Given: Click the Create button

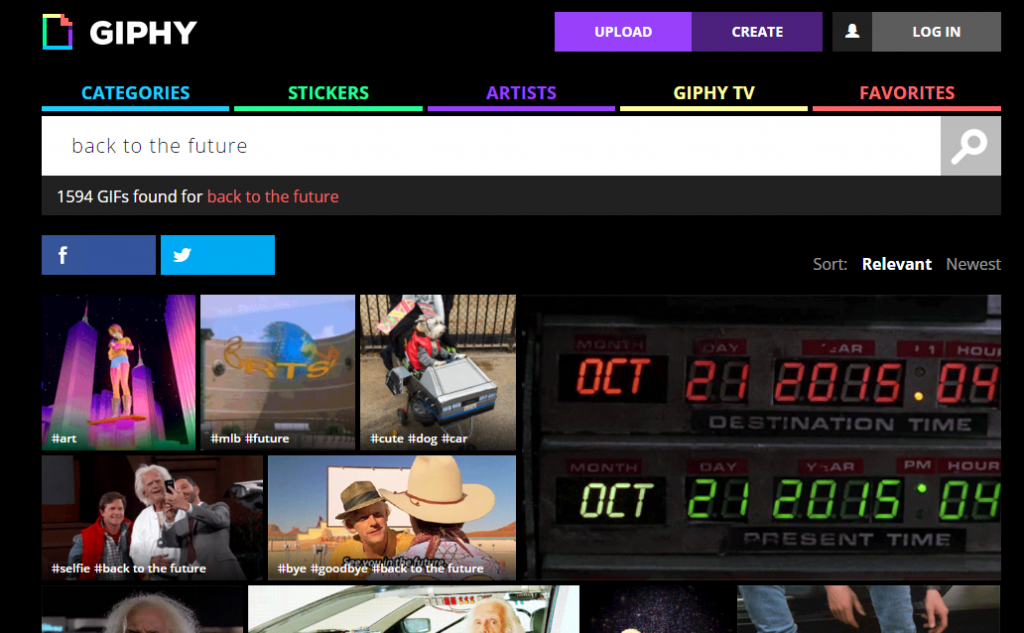Looking at the screenshot, I should [x=757, y=31].
